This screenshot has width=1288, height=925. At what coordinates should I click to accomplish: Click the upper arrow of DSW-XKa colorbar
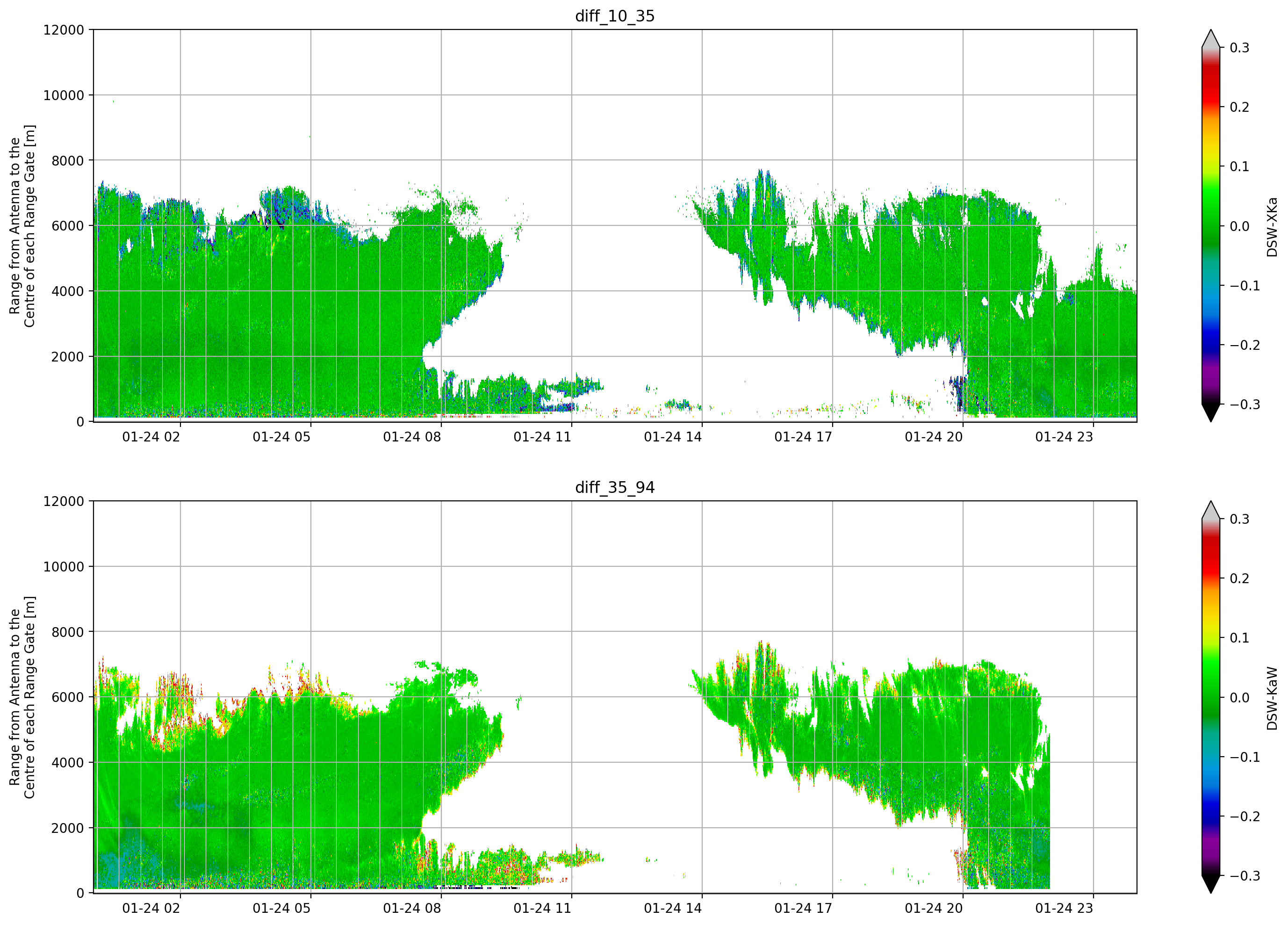(x=1211, y=39)
